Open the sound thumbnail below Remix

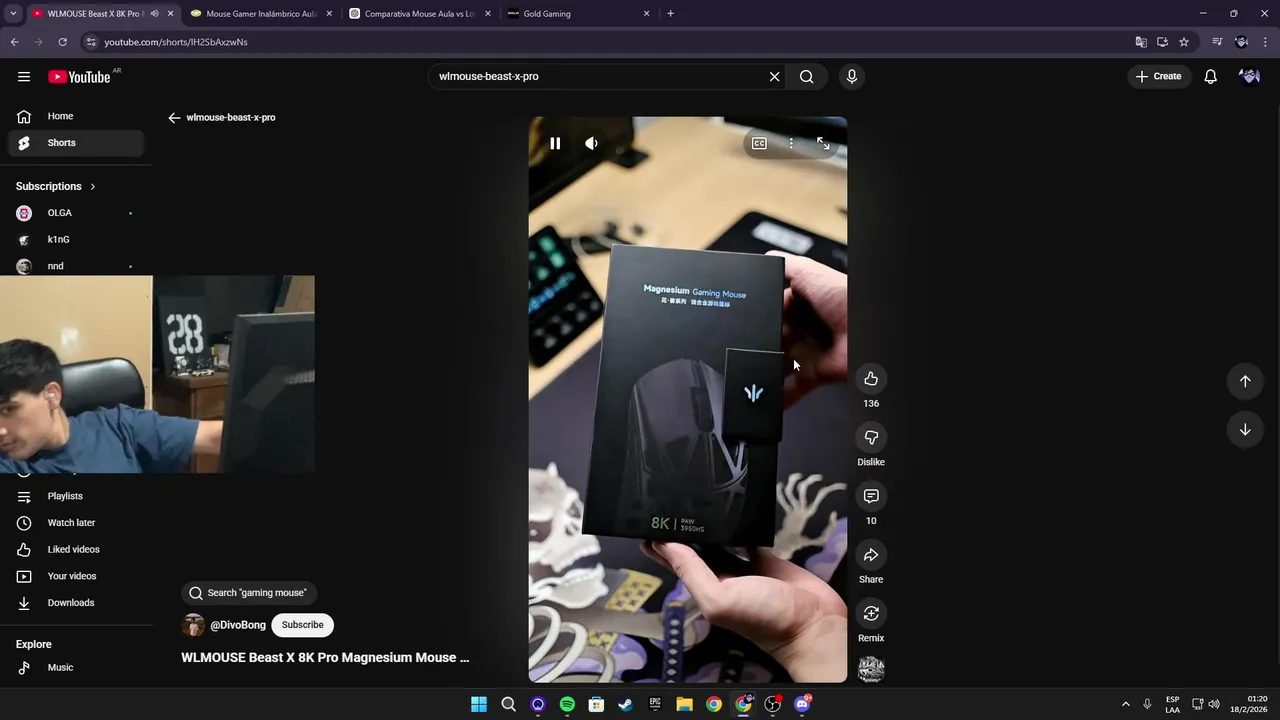871,669
